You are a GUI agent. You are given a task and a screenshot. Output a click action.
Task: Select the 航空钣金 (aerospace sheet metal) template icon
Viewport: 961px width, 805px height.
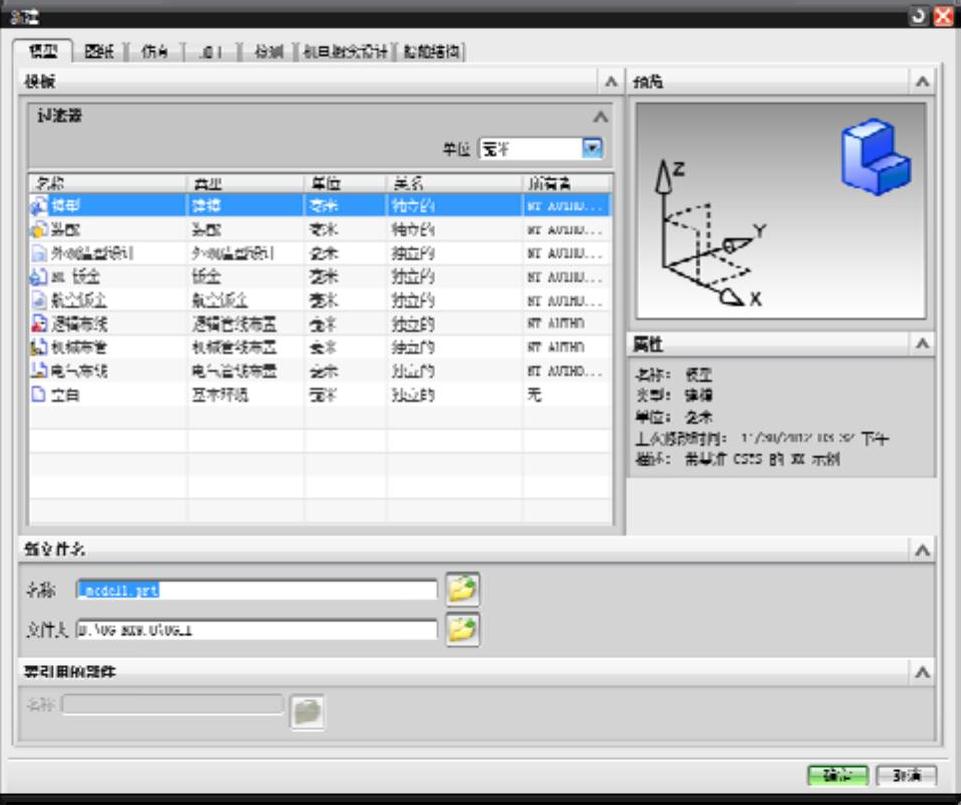tap(39, 300)
